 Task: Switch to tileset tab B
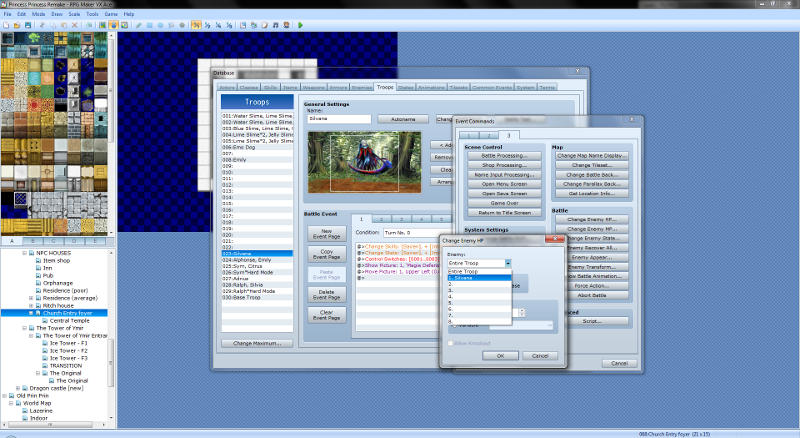tap(35, 241)
